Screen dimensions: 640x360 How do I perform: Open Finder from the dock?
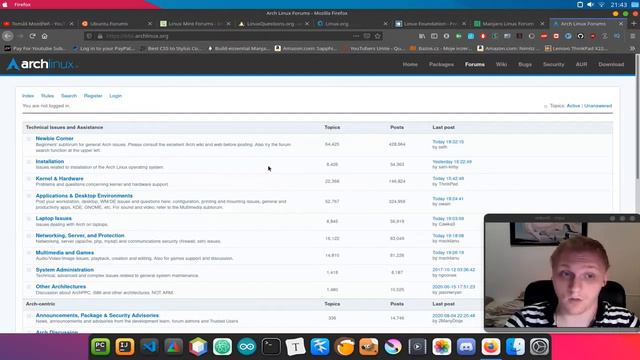515,347
